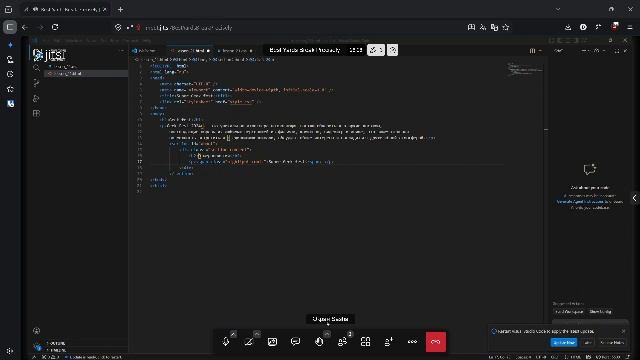The width and height of the screenshot is (640, 360).
Task: Toggle tile view layout
Action: click(366, 342)
